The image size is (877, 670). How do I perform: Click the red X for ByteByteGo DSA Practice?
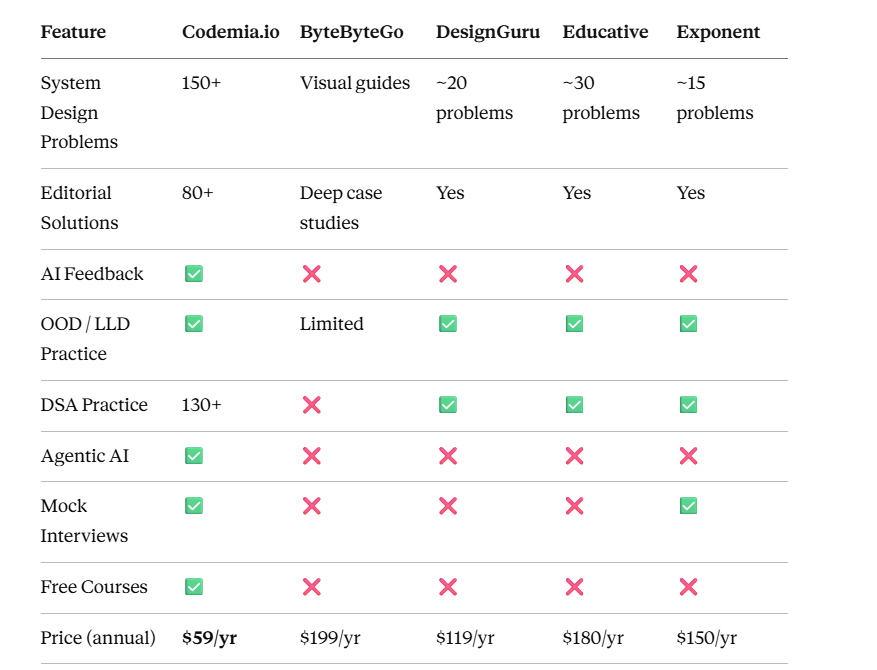pyautogui.click(x=312, y=405)
